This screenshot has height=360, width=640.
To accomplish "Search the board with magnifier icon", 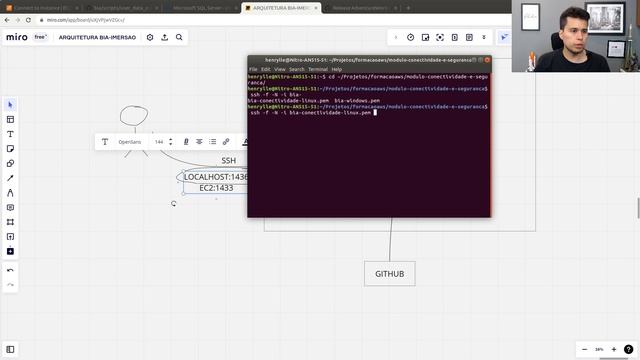I will coord(179,37).
